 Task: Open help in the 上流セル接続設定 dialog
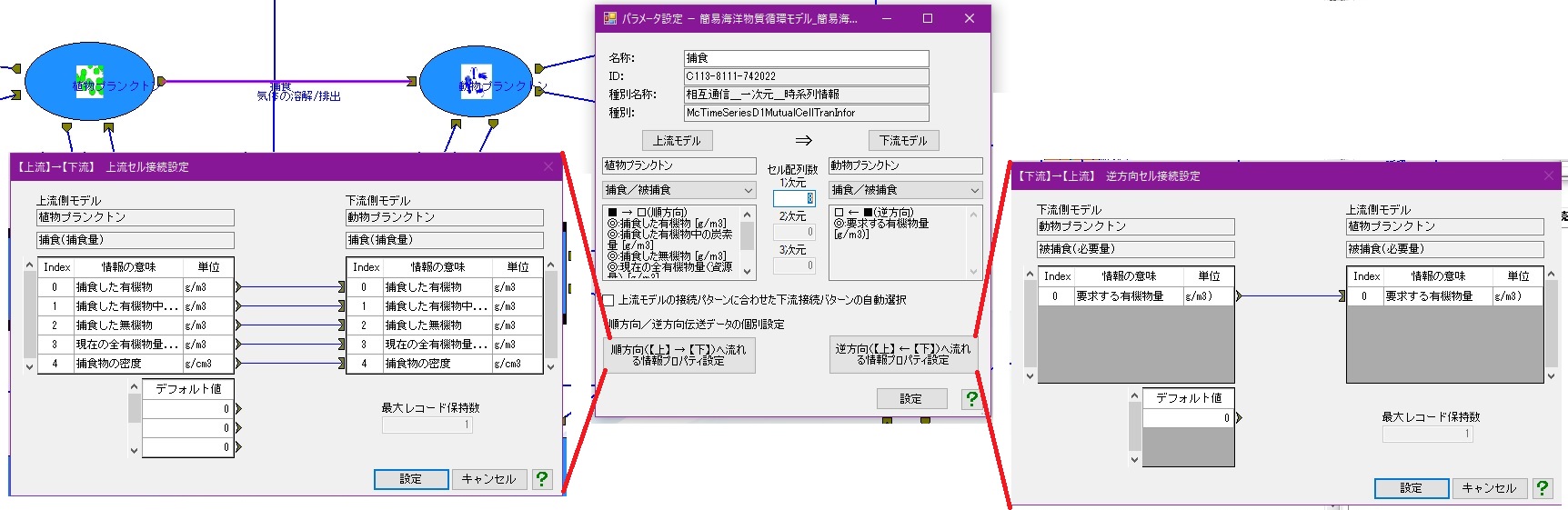542,479
